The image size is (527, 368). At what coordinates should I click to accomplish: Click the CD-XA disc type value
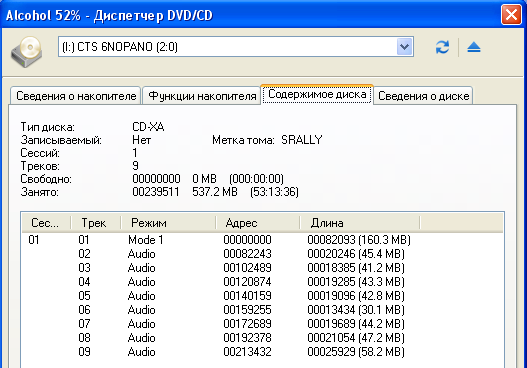[x=148, y=127]
